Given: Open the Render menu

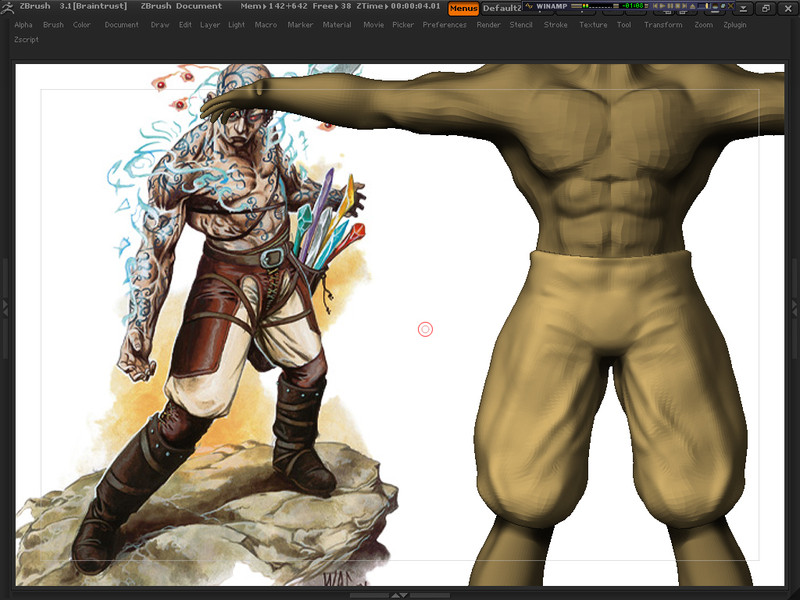Looking at the screenshot, I should [488, 24].
